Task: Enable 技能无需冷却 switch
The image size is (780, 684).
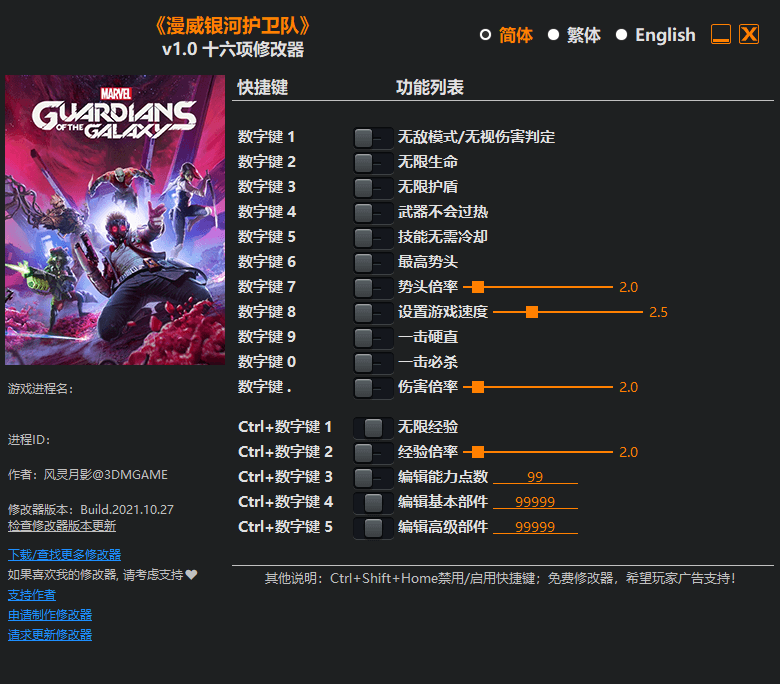Action: pyautogui.click(x=373, y=238)
